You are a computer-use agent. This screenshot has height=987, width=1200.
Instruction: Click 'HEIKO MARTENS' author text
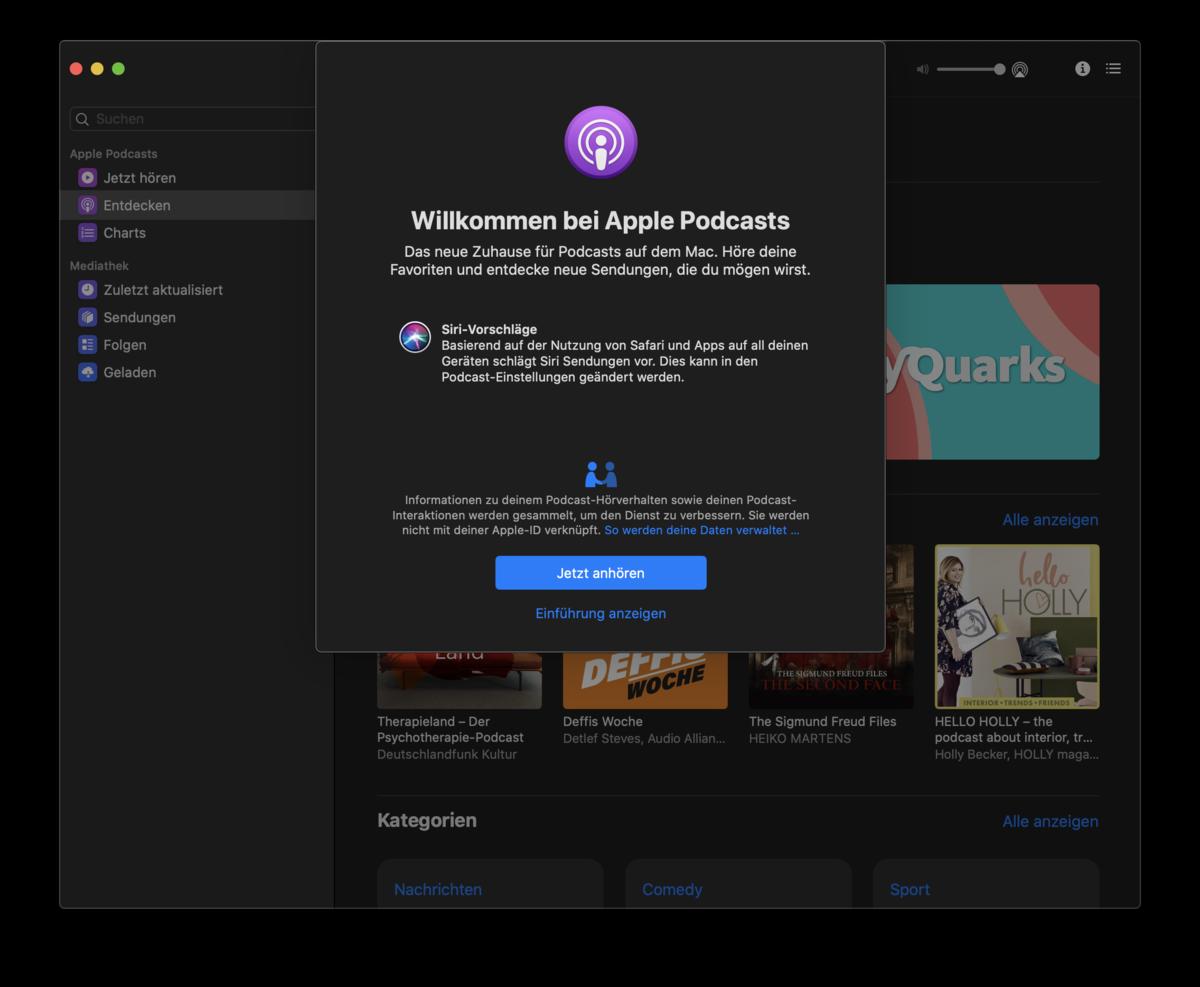(800, 739)
